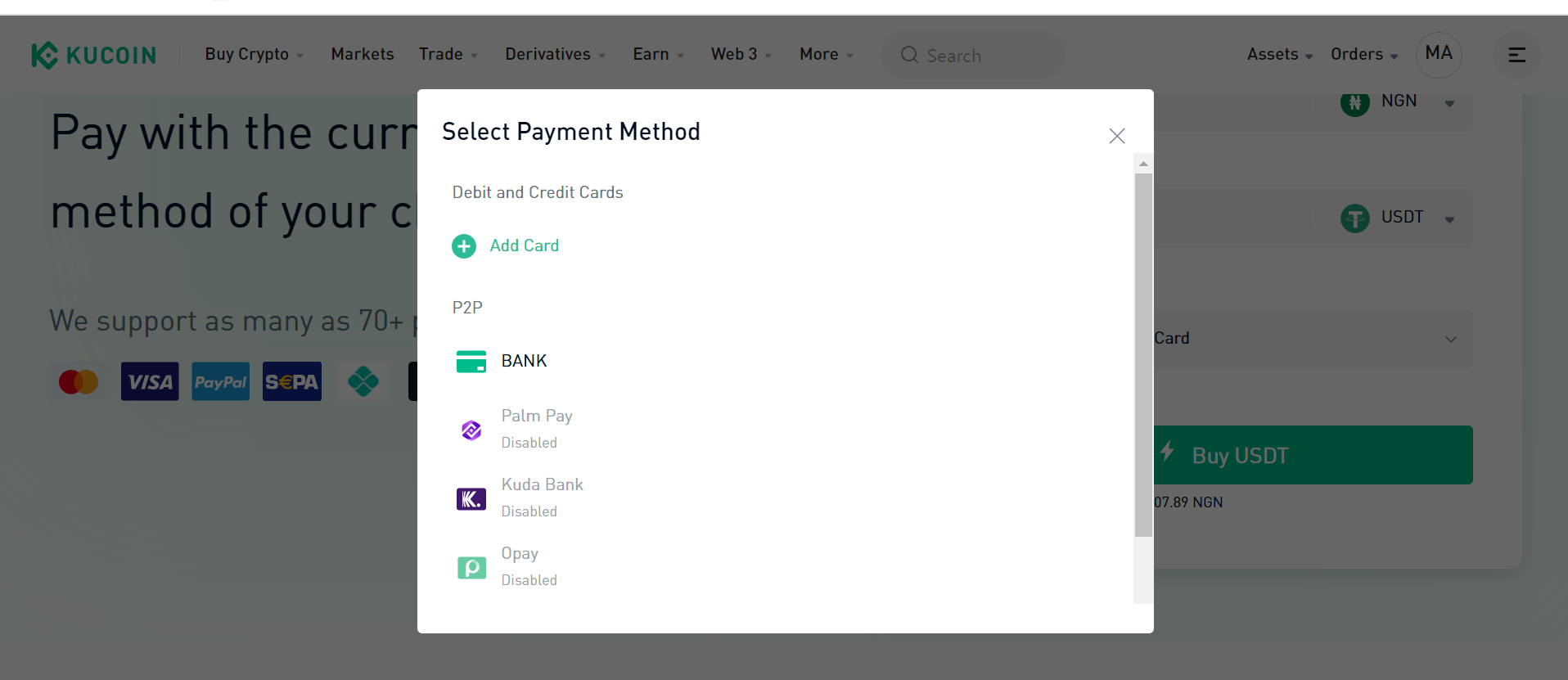Open the hamburger menu icon
This screenshot has height=680, width=1568.
1517,55
